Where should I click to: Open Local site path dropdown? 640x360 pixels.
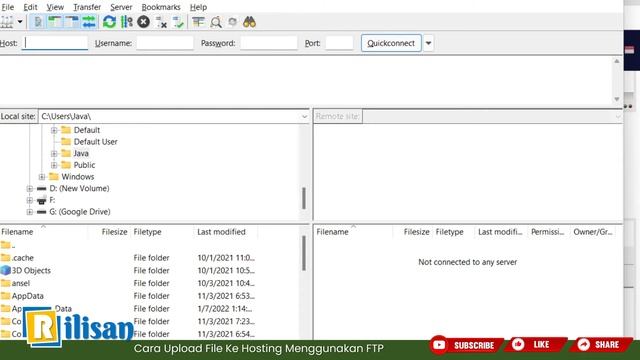304,117
